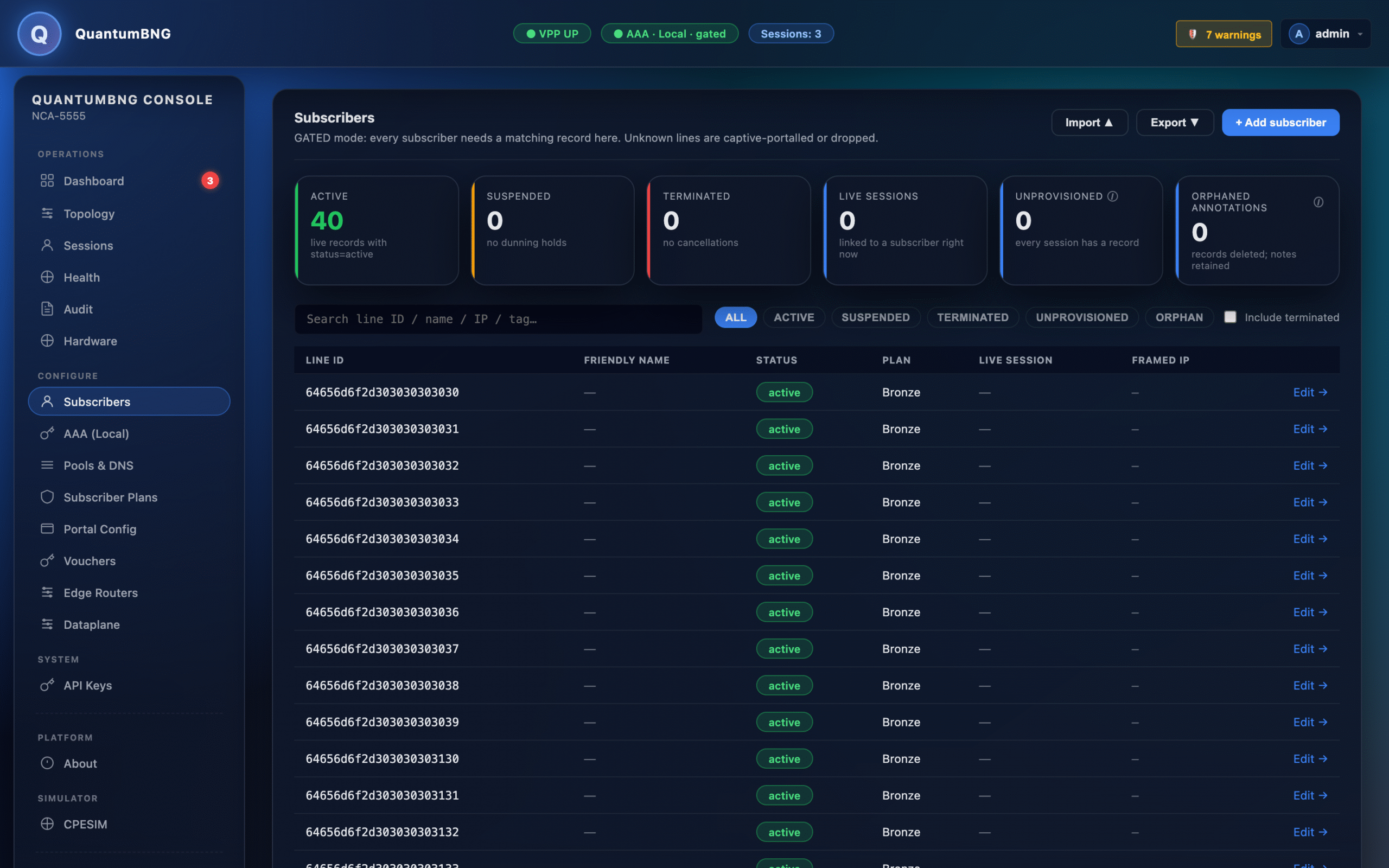Click the FRIENDLY NAME column header

(x=626, y=360)
